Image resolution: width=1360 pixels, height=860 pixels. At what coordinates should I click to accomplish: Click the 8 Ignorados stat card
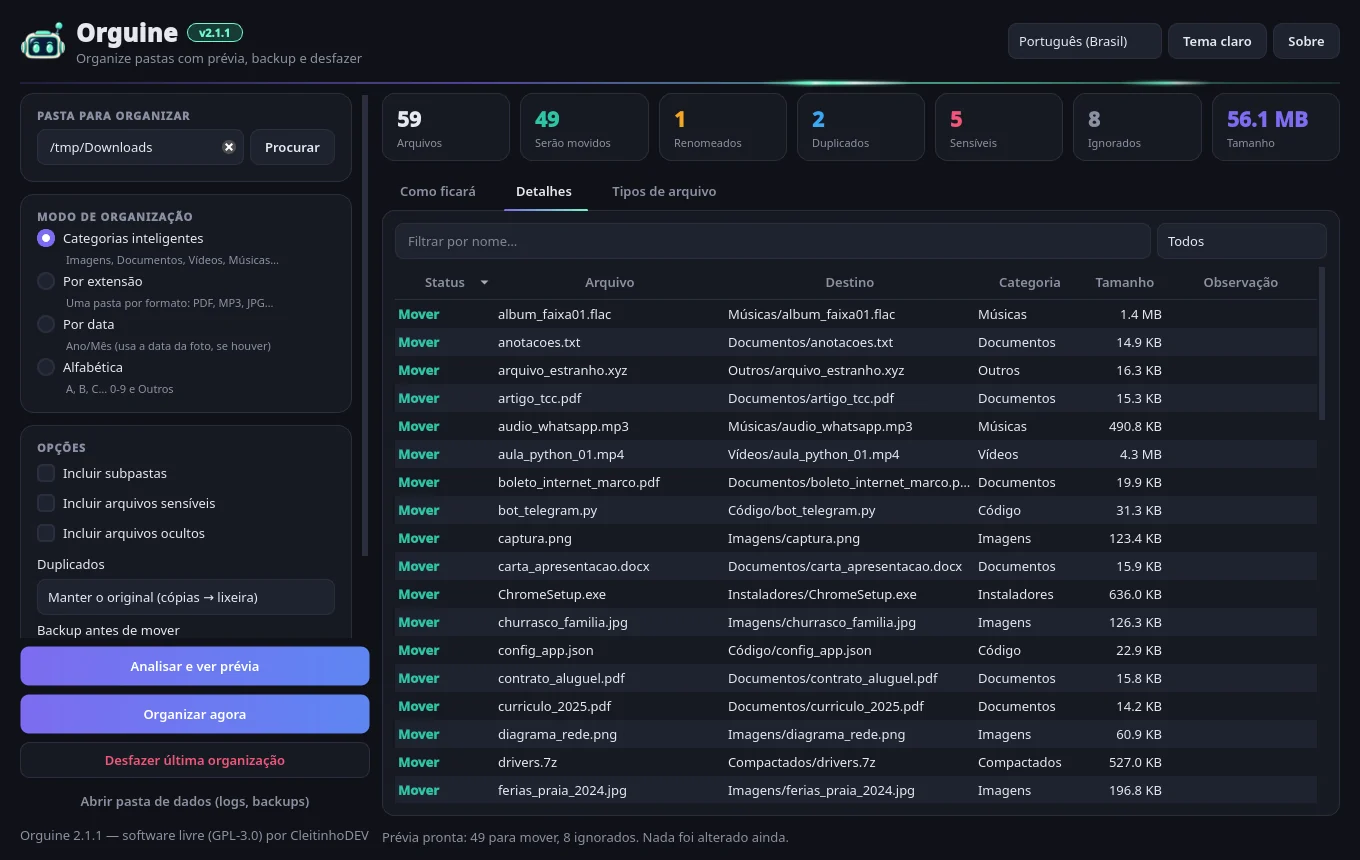pos(1137,127)
